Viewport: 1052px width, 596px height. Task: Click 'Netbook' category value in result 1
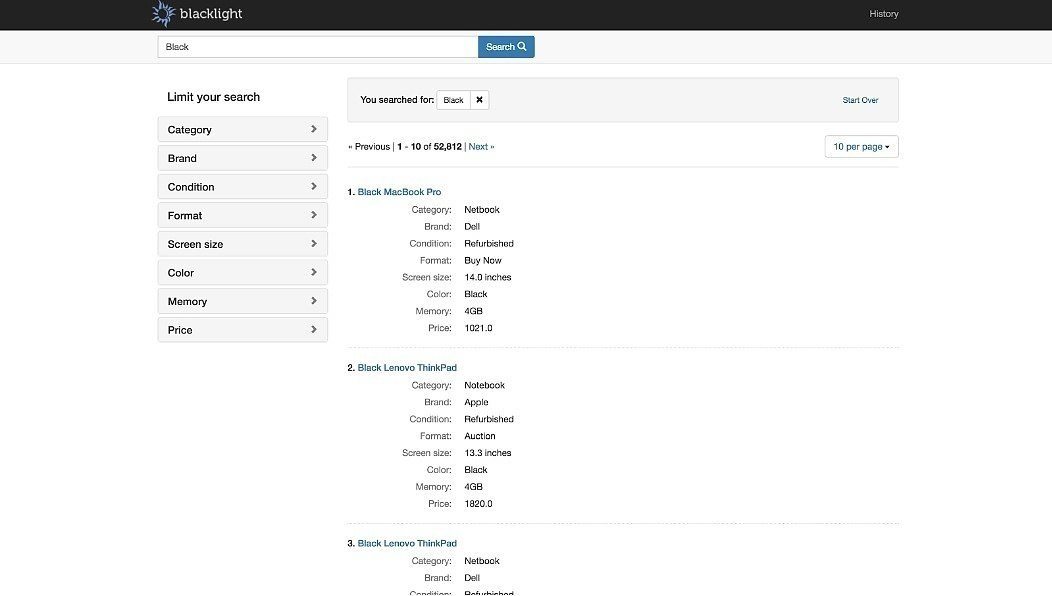click(482, 209)
